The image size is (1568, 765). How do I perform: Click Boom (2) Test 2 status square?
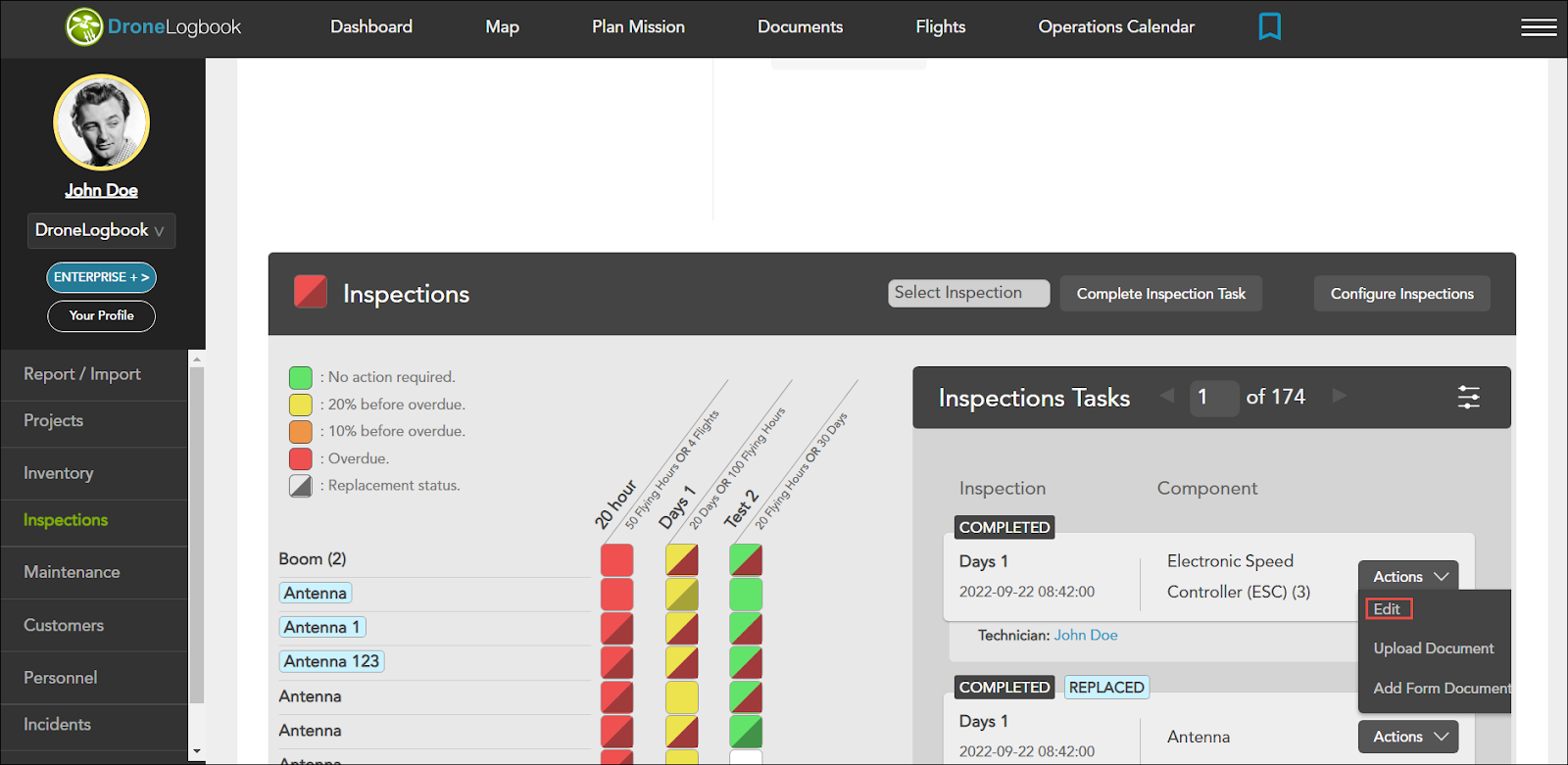[746, 560]
